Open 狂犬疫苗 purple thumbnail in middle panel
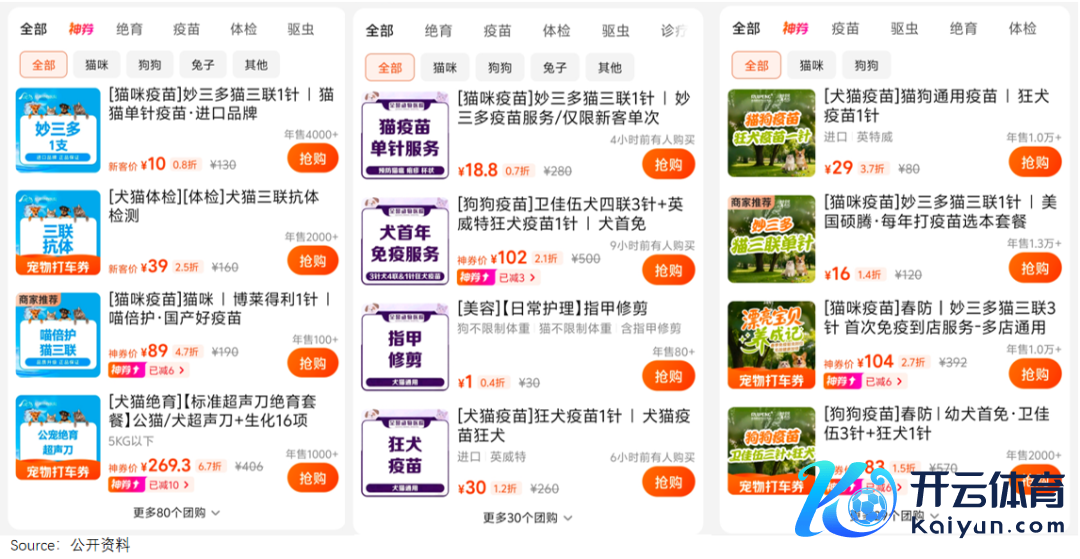 pos(405,453)
